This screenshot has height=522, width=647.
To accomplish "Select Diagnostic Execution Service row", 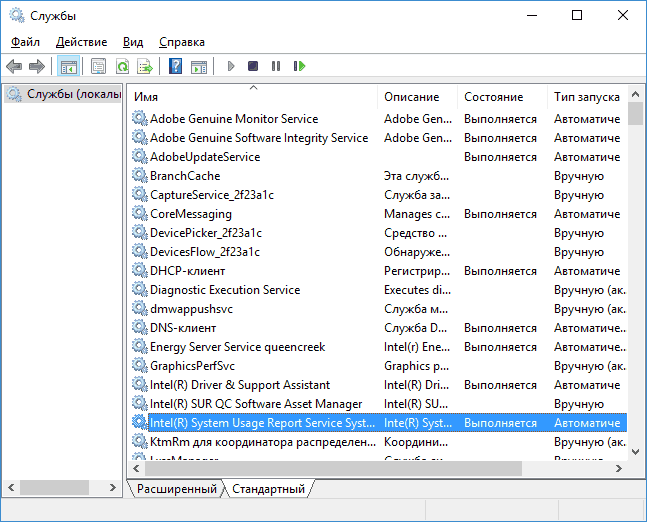I will [378, 289].
